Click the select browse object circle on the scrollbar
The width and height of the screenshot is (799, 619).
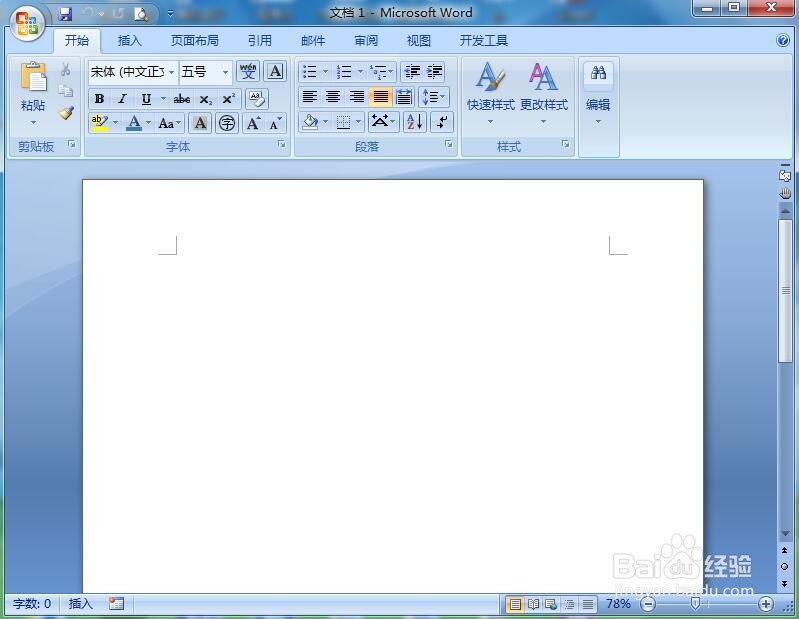coord(784,567)
